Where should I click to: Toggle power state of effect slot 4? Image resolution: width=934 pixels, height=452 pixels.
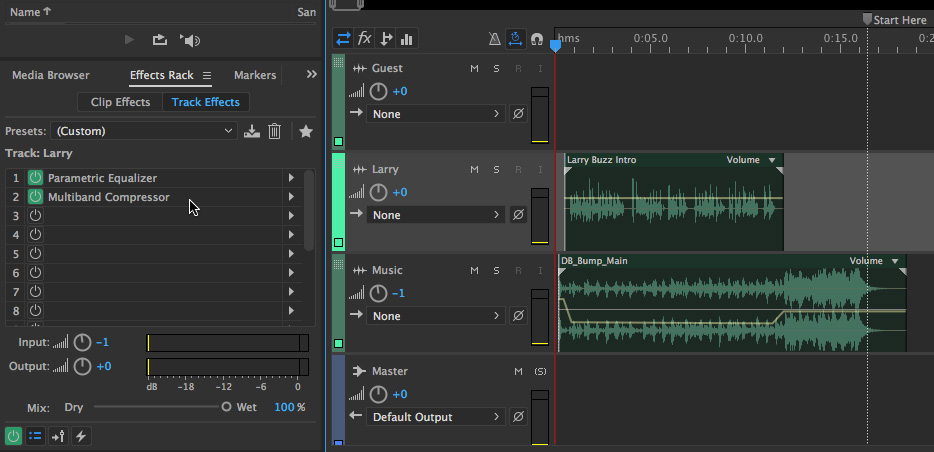(36, 235)
